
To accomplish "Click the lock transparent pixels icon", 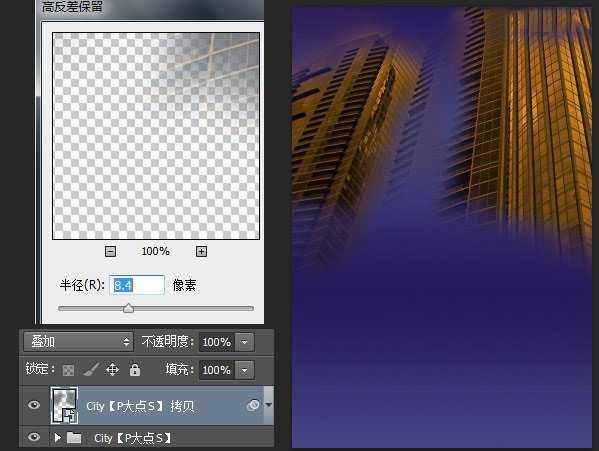I will (x=68, y=370).
